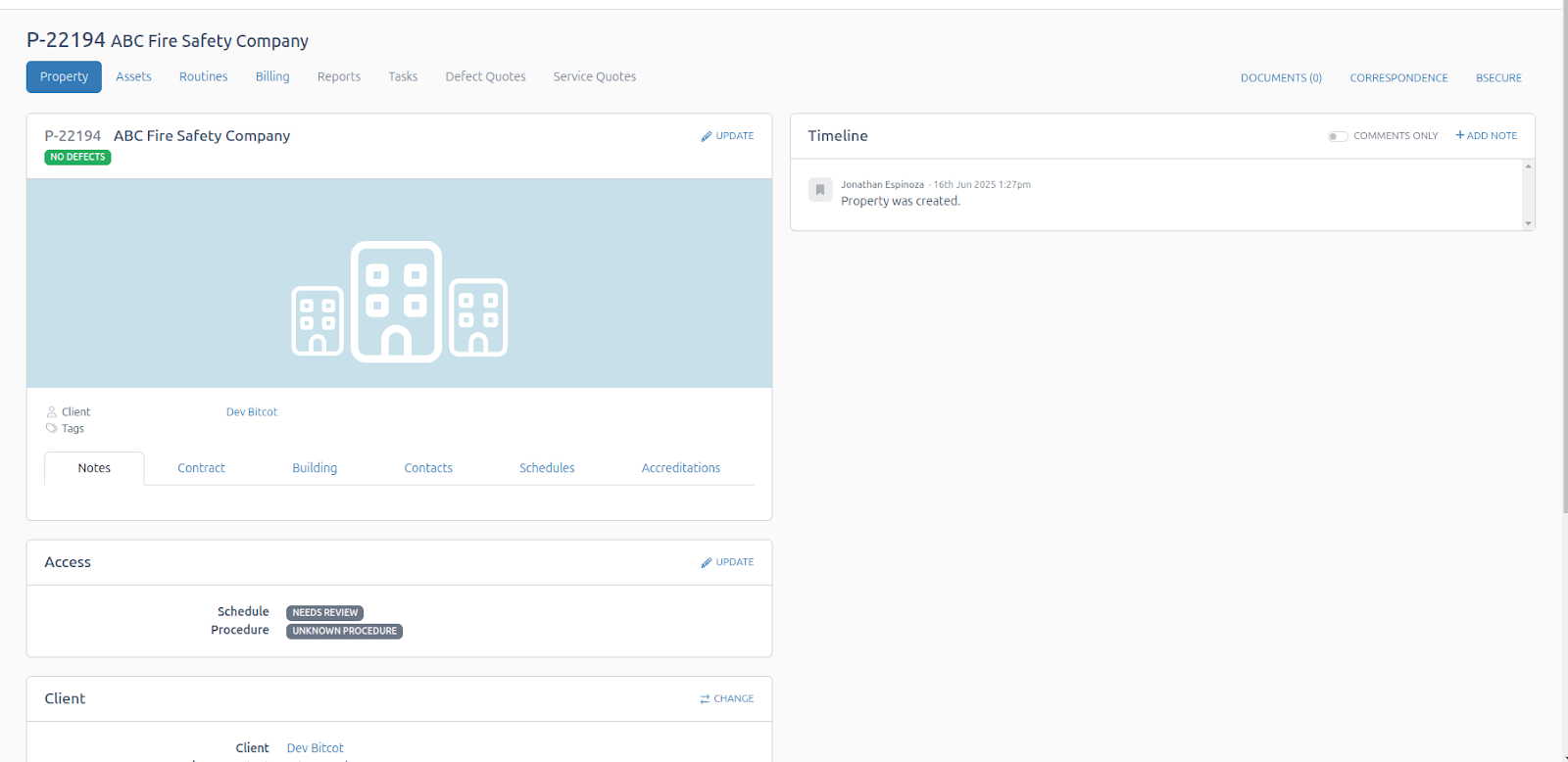Click the plus icon for Add Note
The width and height of the screenshot is (1568, 762).
tap(1459, 136)
